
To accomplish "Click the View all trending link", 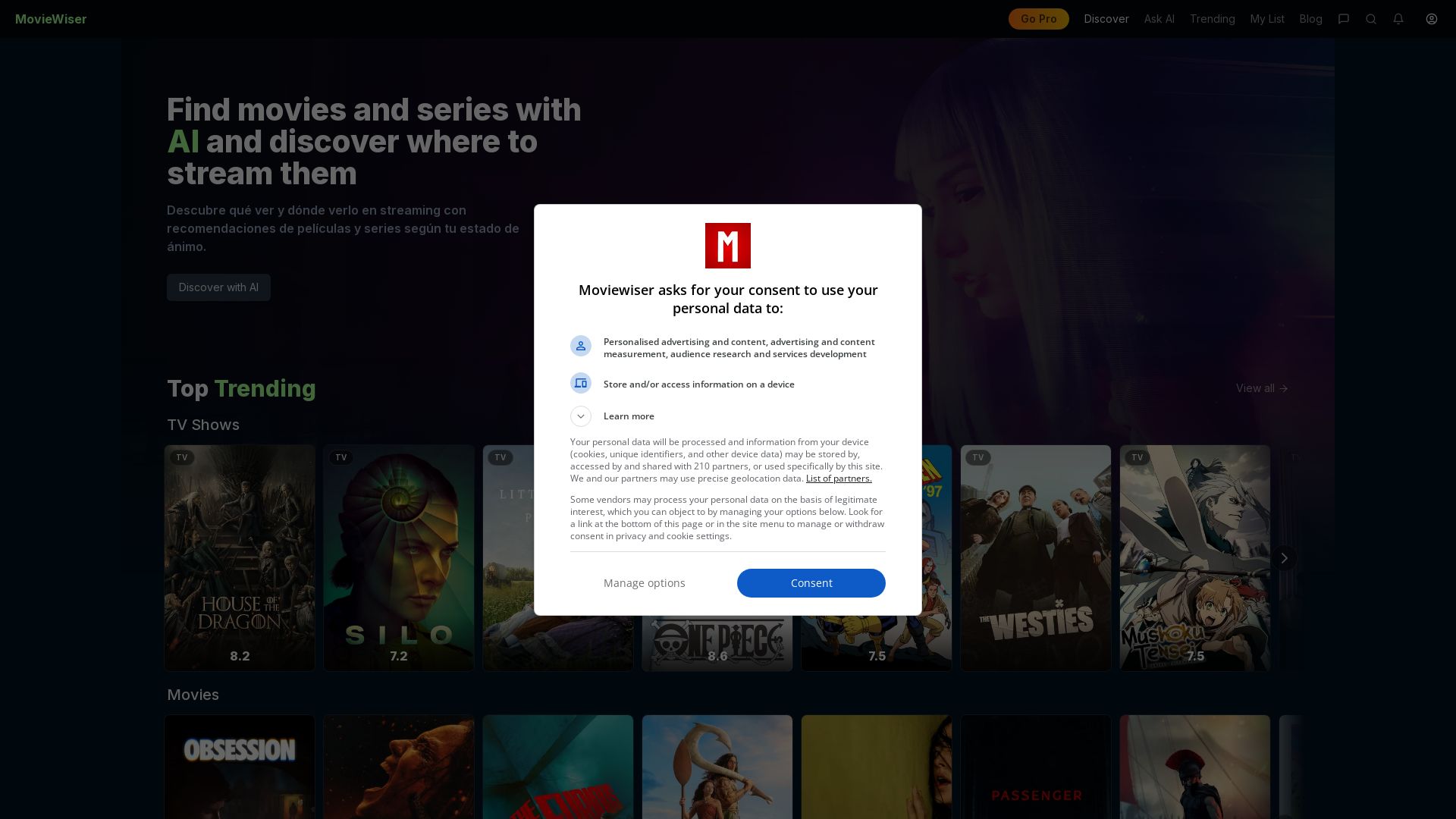I will [x=1262, y=388].
